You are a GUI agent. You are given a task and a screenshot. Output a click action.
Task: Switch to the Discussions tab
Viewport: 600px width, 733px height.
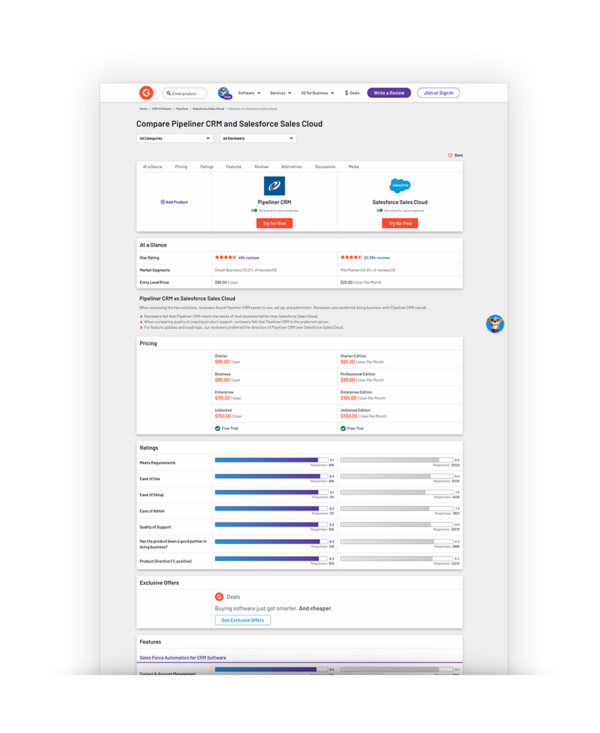[x=325, y=167]
